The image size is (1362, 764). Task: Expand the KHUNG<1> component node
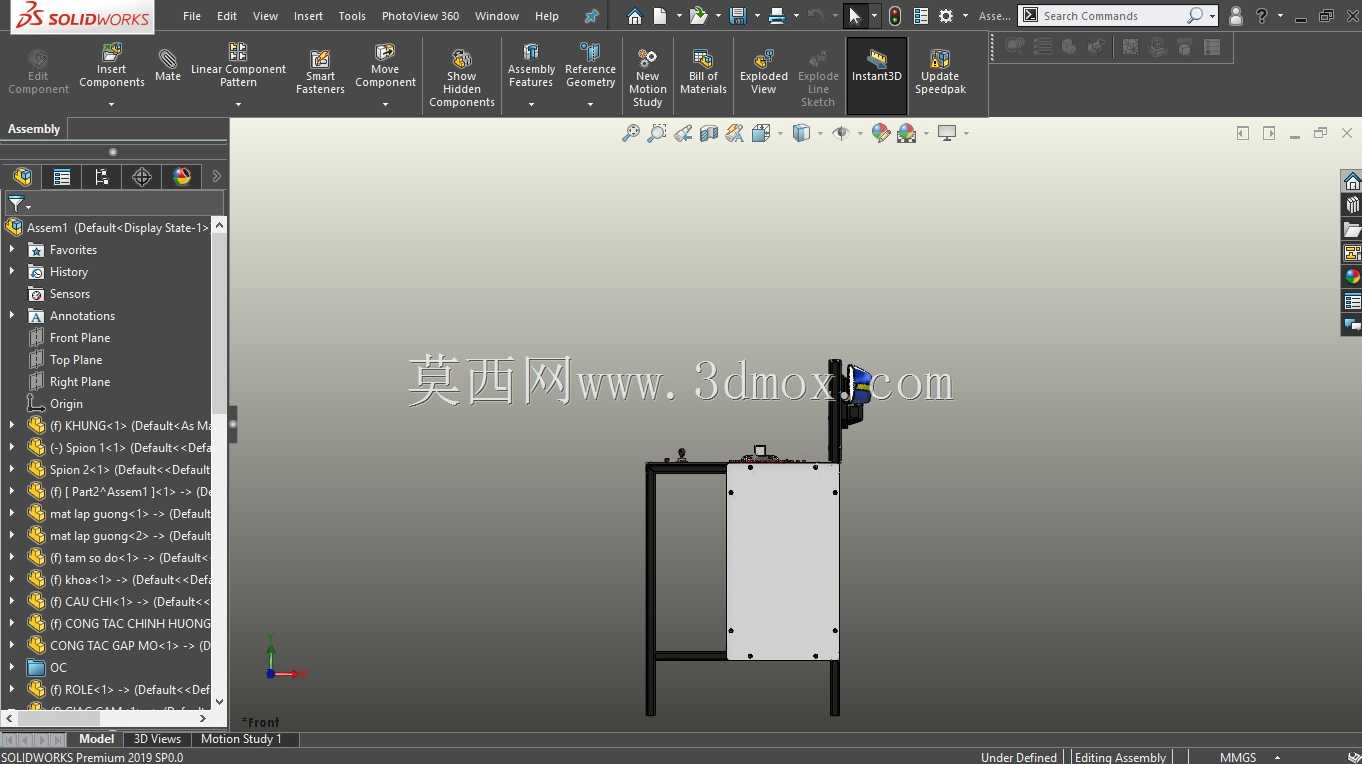tap(12, 425)
